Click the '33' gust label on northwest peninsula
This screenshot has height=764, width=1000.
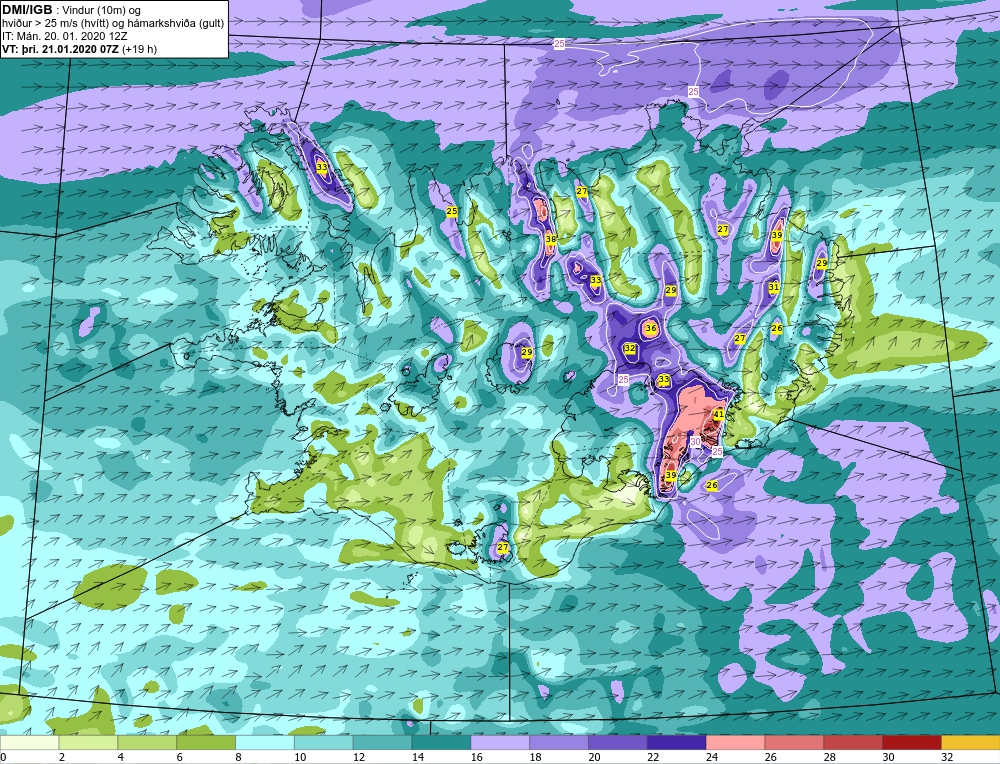tap(323, 167)
